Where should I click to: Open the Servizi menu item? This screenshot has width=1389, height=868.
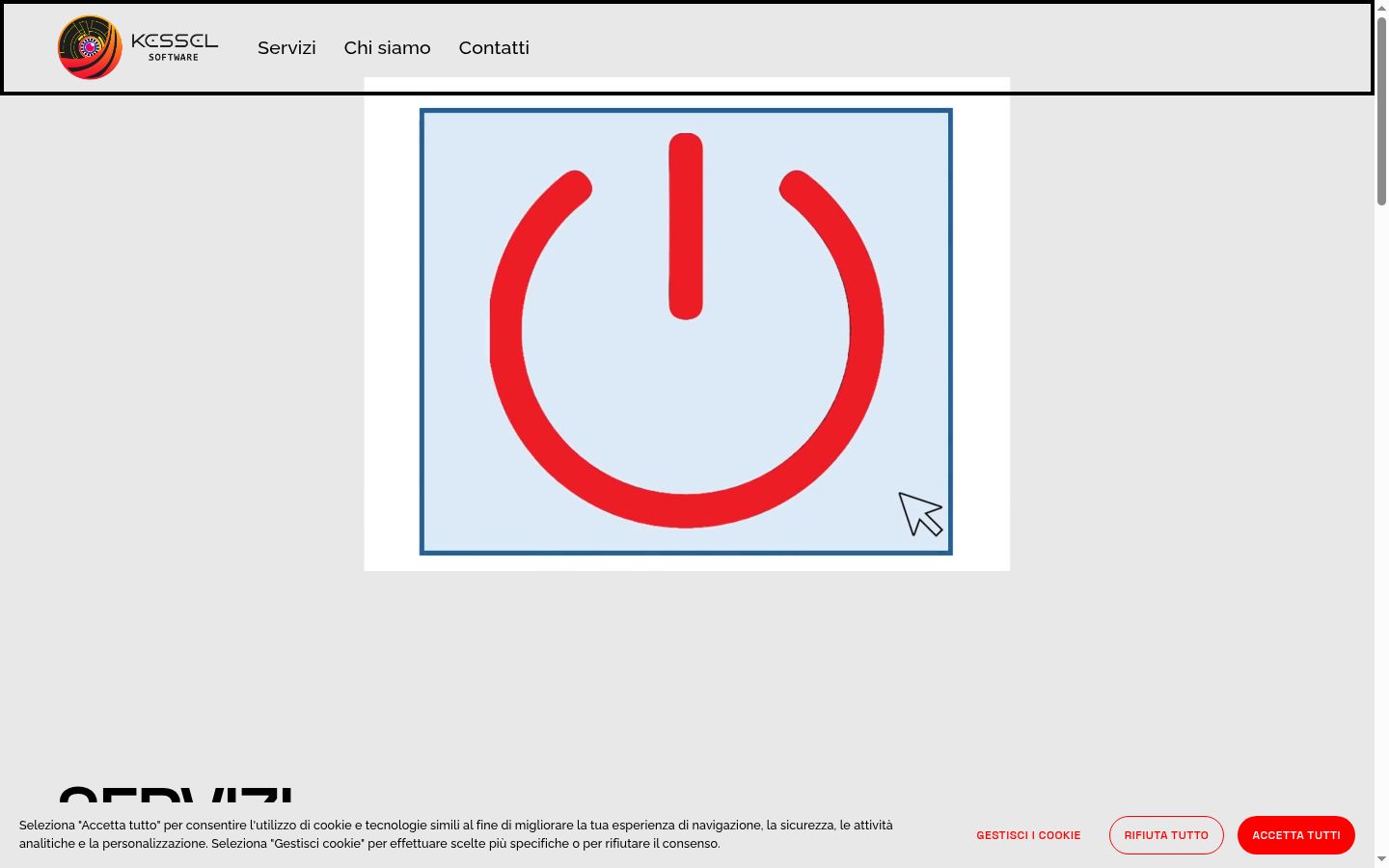click(286, 47)
